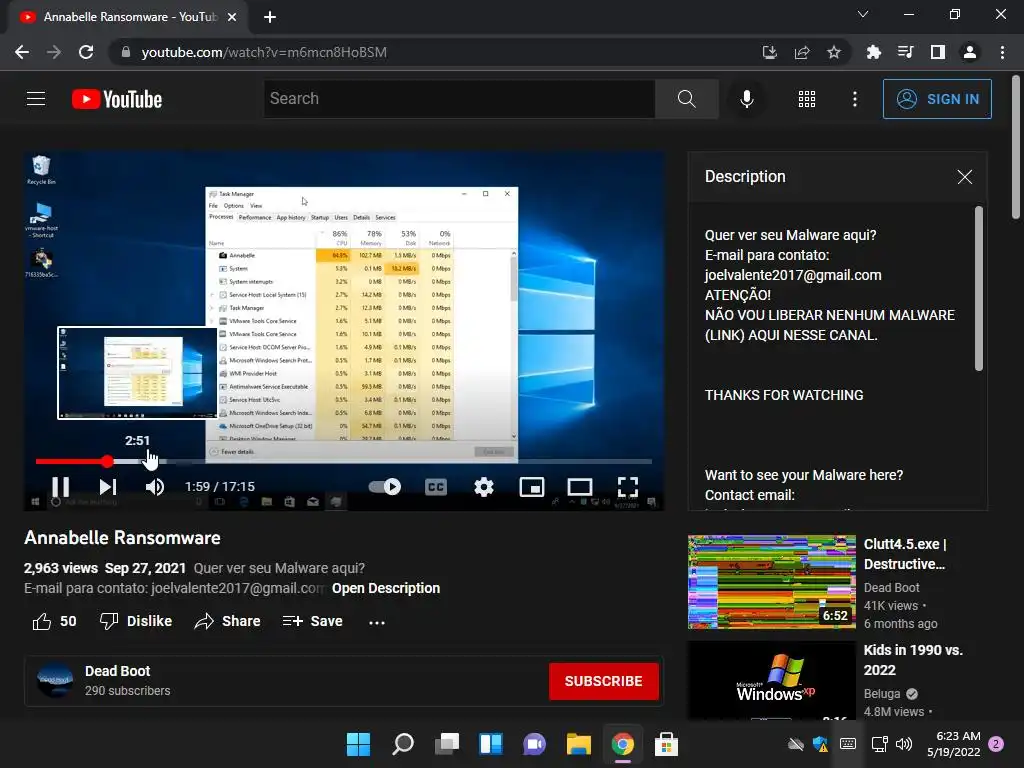Go back in browser history
Image resolution: width=1024 pixels, height=768 pixels.
(x=22, y=52)
